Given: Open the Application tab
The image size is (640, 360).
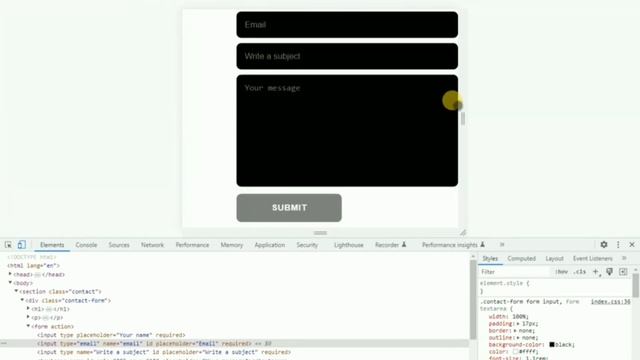Looking at the screenshot, I should coord(269,245).
